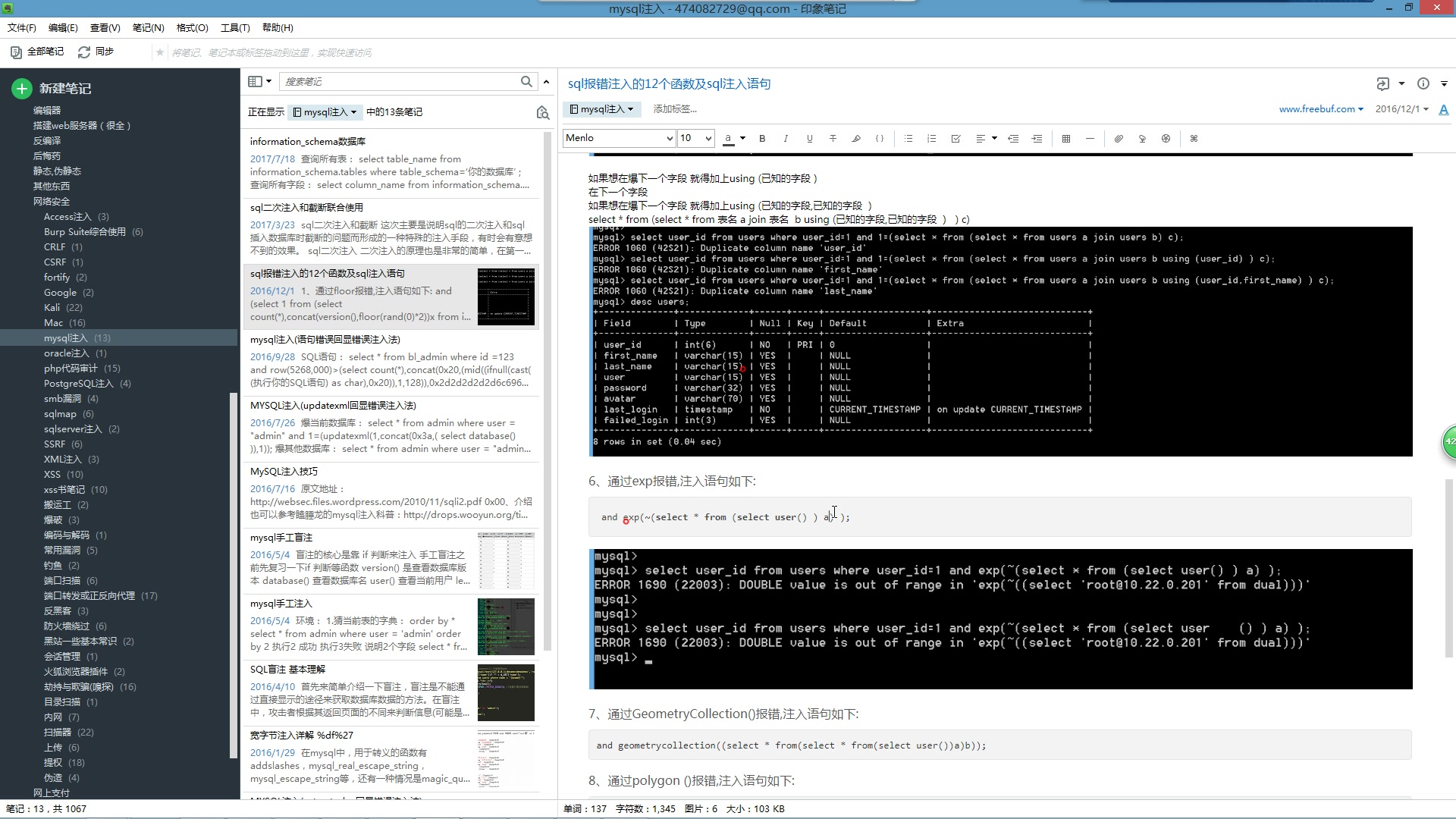Toggle code block formatting
The height and width of the screenshot is (819, 1456).
click(x=880, y=139)
